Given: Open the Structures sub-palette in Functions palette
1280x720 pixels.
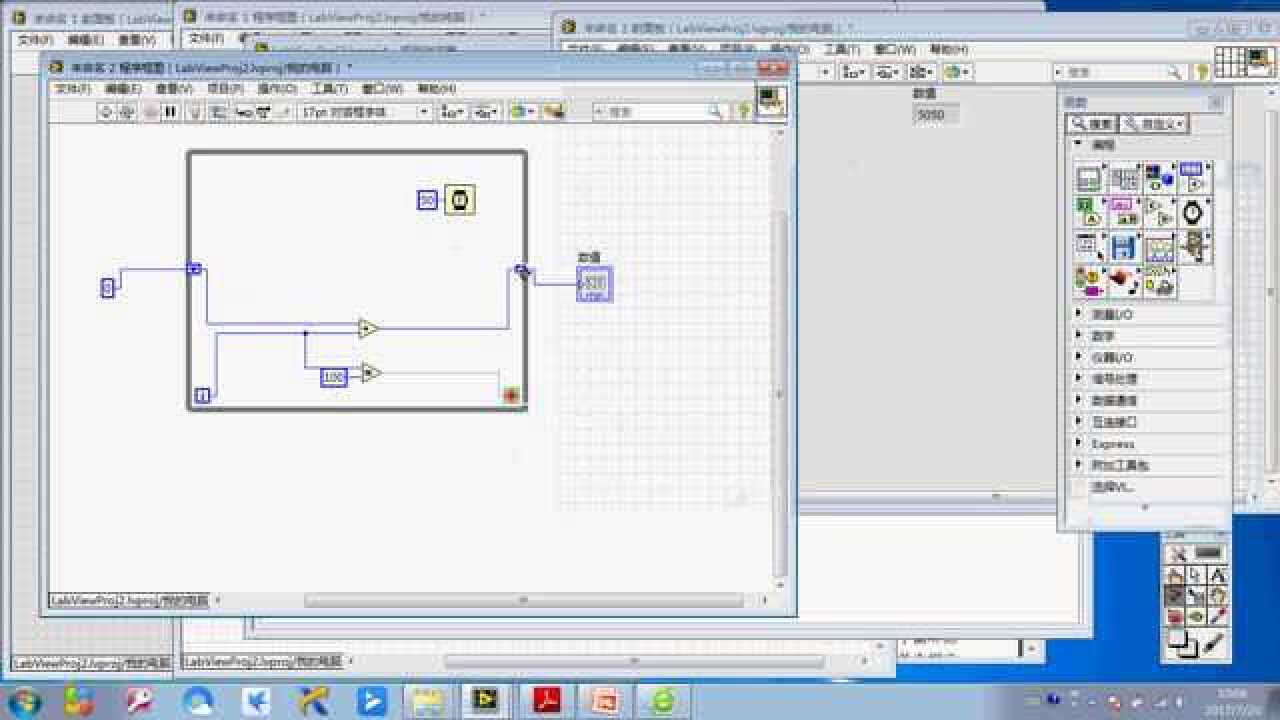Looking at the screenshot, I should (x=1089, y=179).
